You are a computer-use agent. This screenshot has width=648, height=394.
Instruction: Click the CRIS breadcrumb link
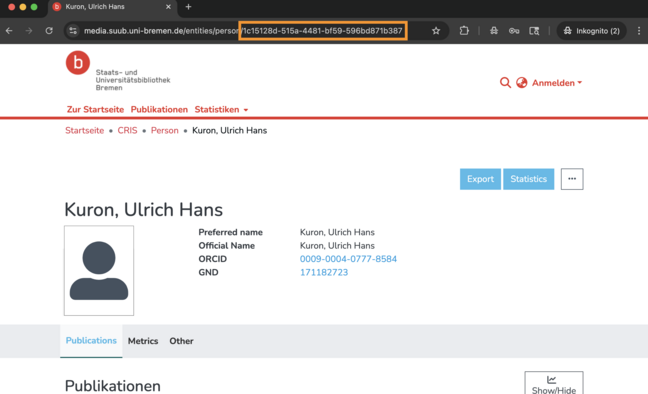[x=127, y=131]
